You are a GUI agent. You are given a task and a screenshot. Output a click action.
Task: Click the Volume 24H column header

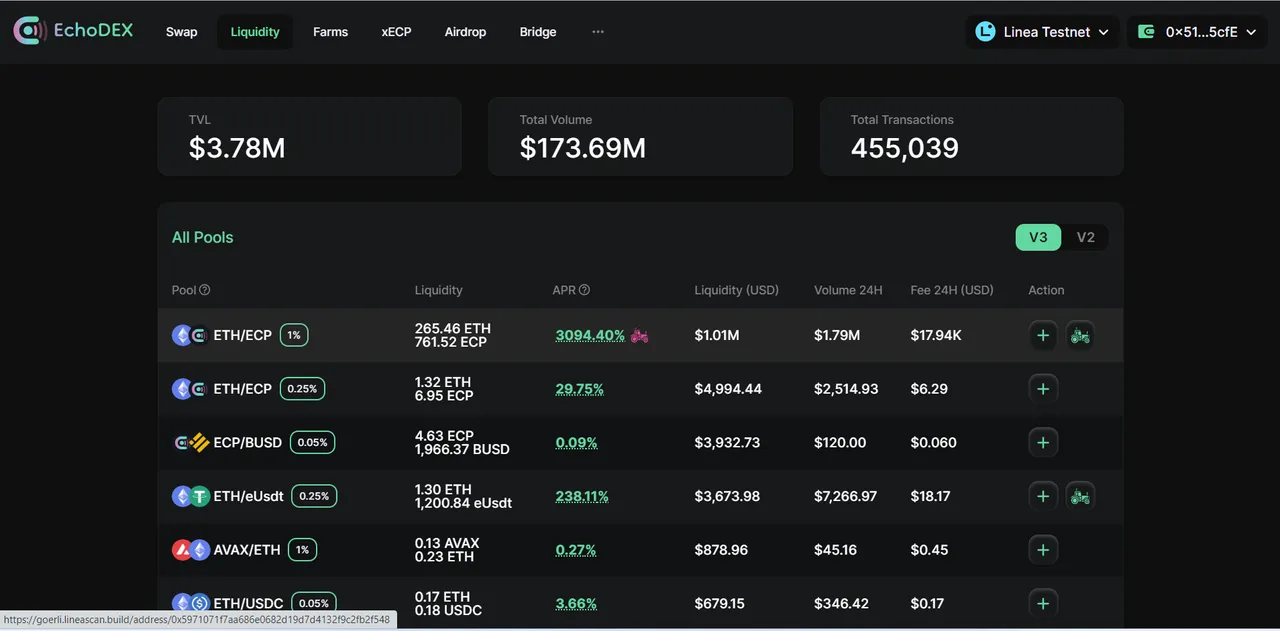point(848,290)
